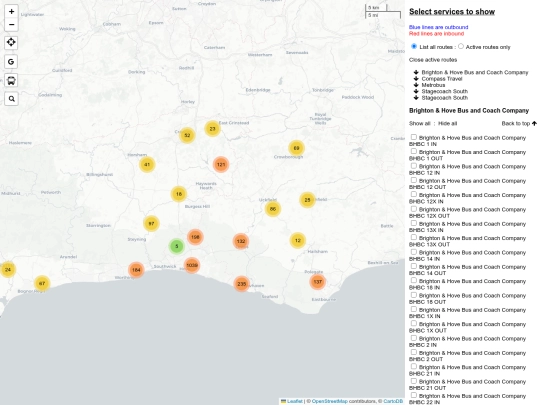The height and width of the screenshot is (405, 540).
Task: Open cluster marker 198
Action: 195,237
